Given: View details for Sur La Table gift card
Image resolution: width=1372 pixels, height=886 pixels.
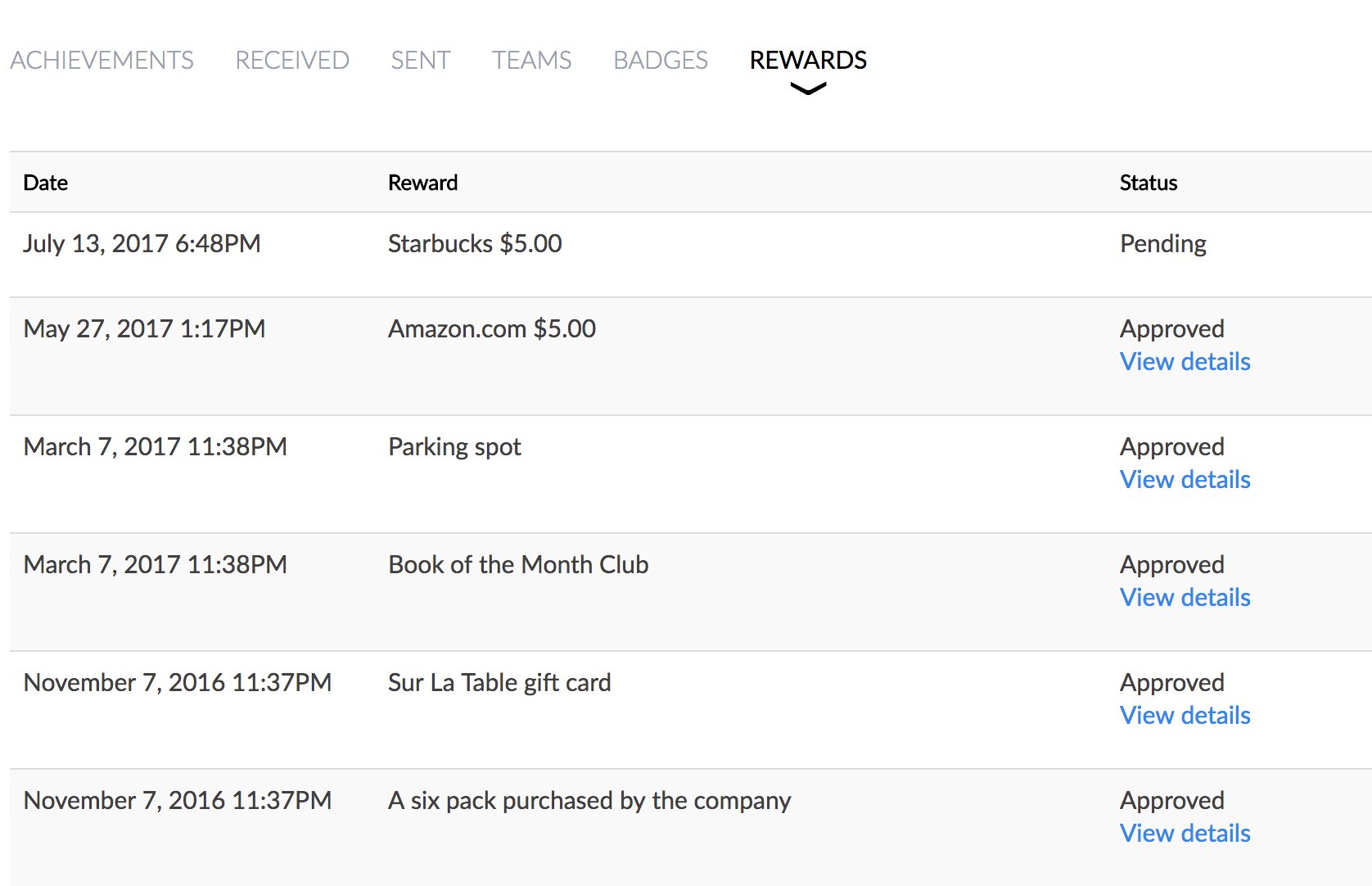Looking at the screenshot, I should (1184, 715).
